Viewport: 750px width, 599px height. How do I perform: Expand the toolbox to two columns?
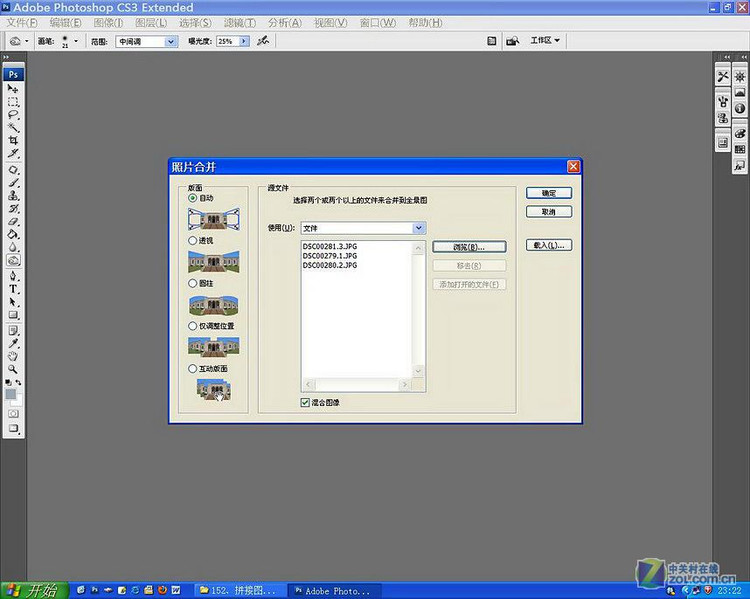click(6, 57)
